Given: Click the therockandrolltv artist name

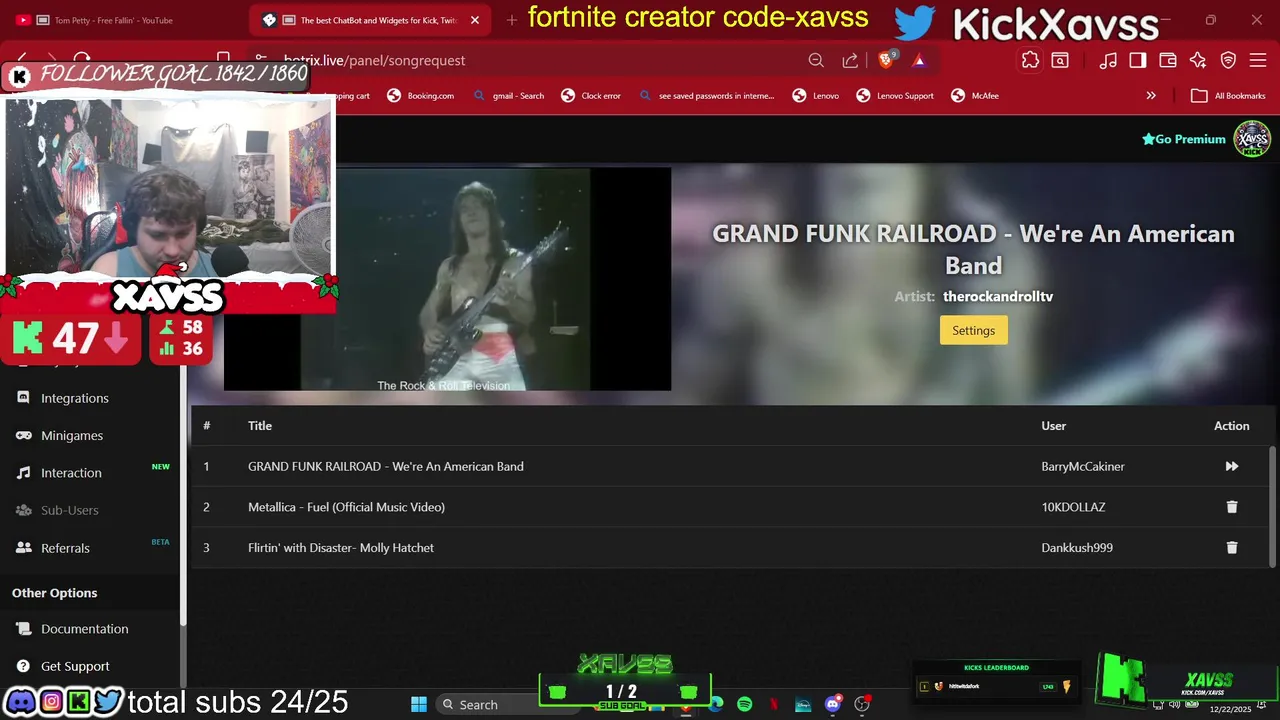Looking at the screenshot, I should (998, 297).
